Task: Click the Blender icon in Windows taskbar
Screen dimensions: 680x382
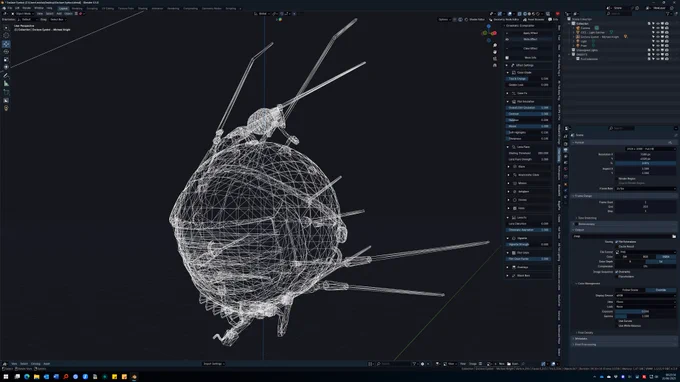Action: 134,377
